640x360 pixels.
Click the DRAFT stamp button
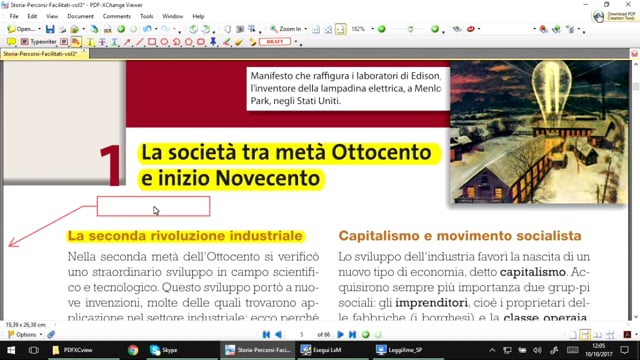click(x=275, y=42)
